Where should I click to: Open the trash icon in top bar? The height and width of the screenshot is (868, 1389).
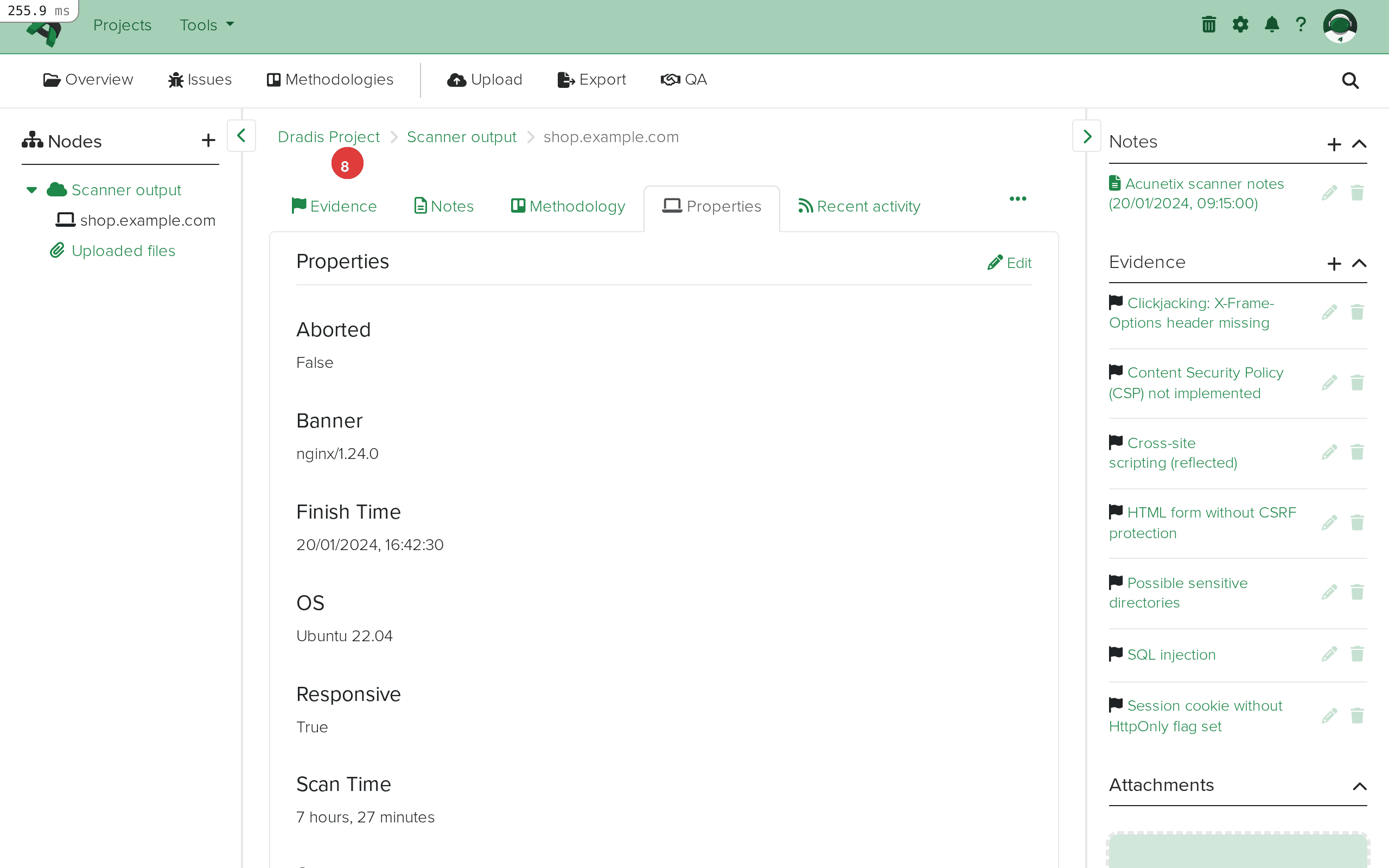pyautogui.click(x=1209, y=25)
